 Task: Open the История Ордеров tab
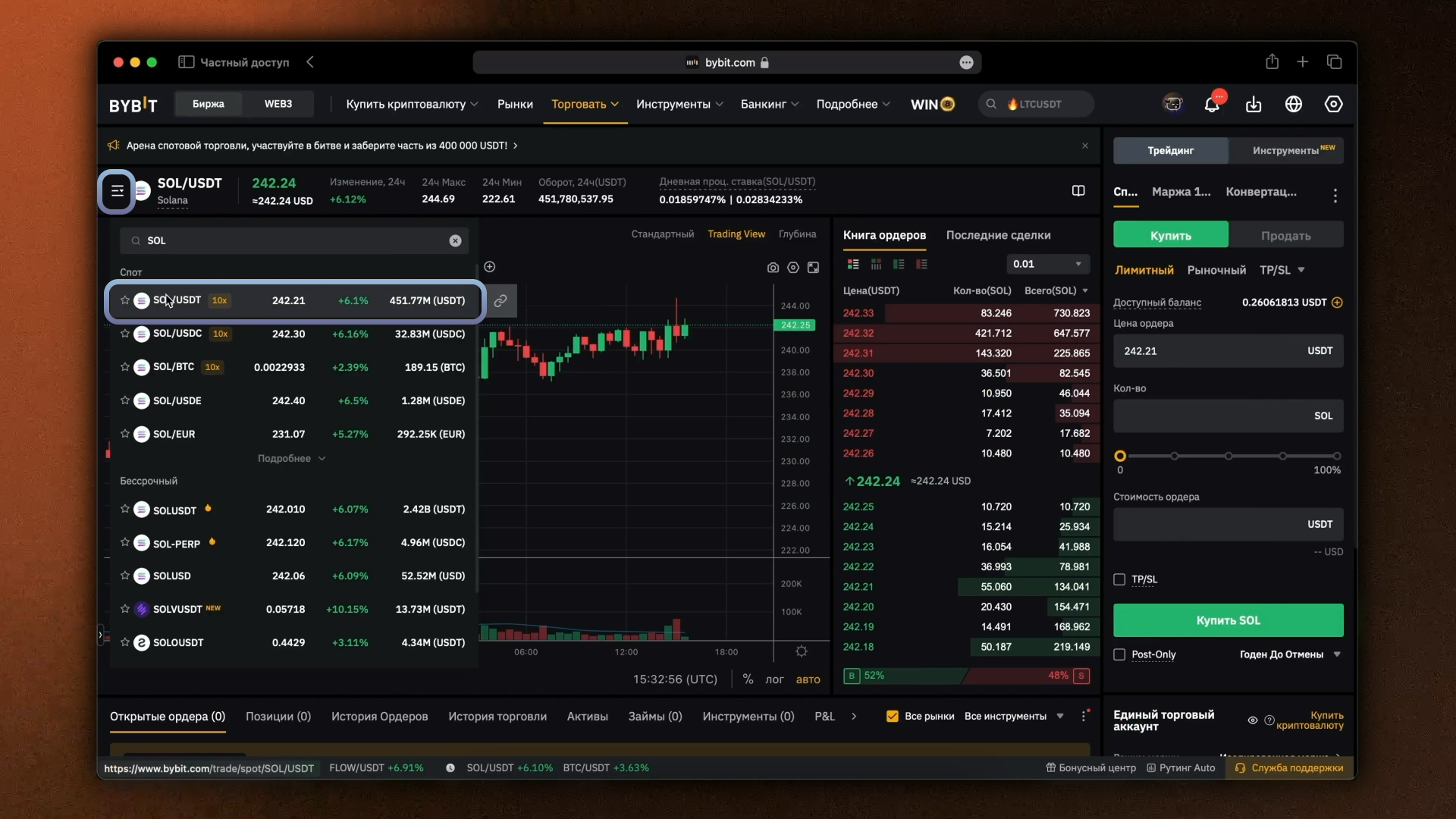click(x=379, y=716)
